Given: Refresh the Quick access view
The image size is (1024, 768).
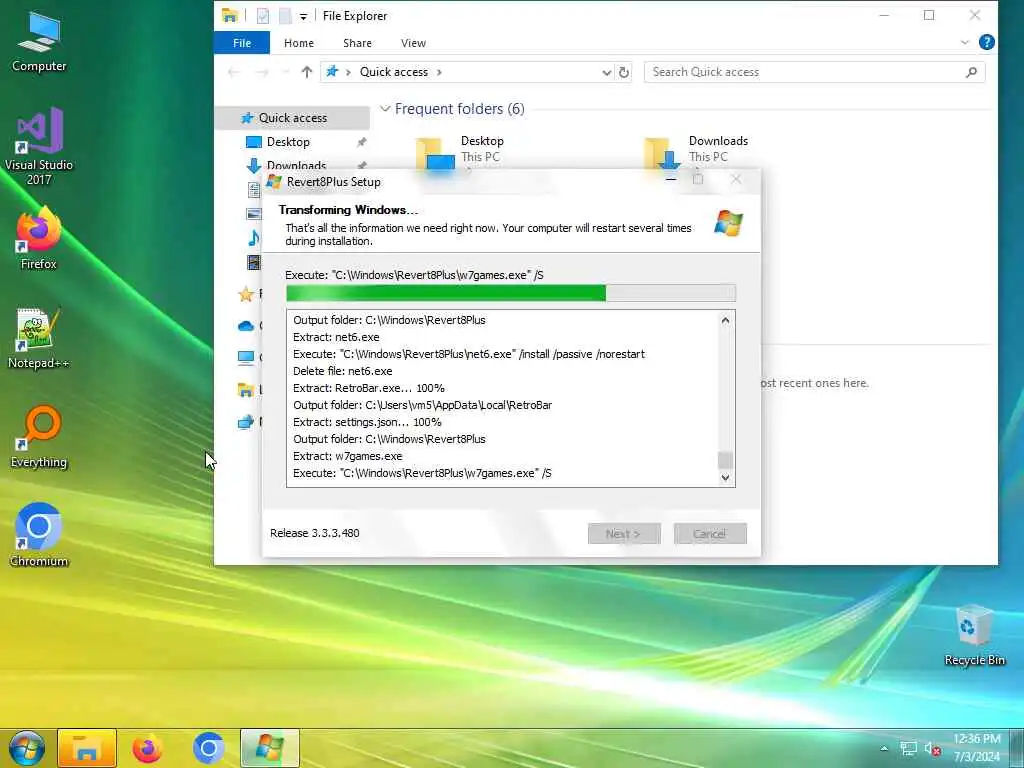Looking at the screenshot, I should (624, 72).
